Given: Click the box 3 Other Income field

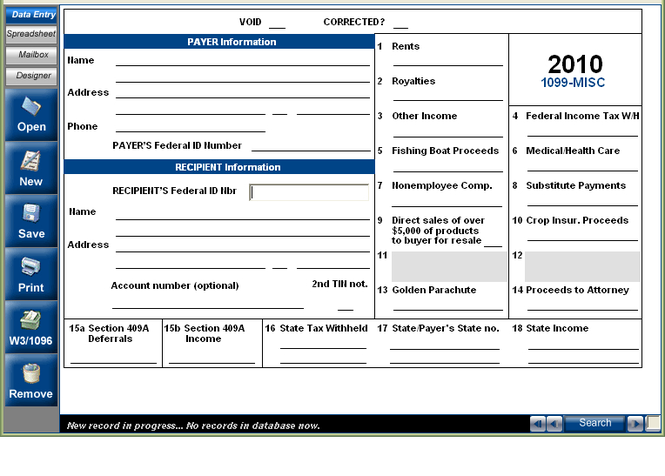Looking at the screenshot, I should tap(448, 132).
